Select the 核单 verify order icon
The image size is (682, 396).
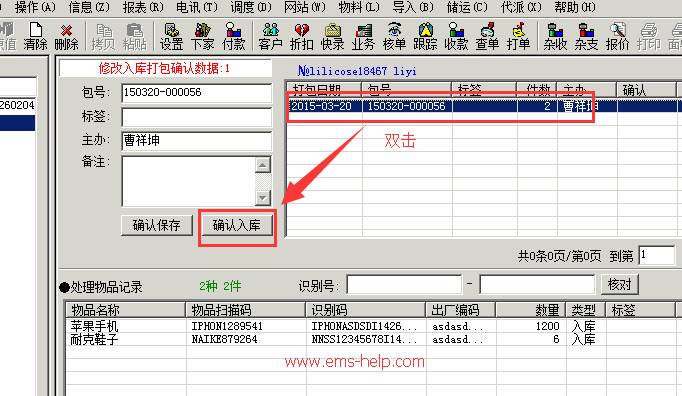coord(394,37)
